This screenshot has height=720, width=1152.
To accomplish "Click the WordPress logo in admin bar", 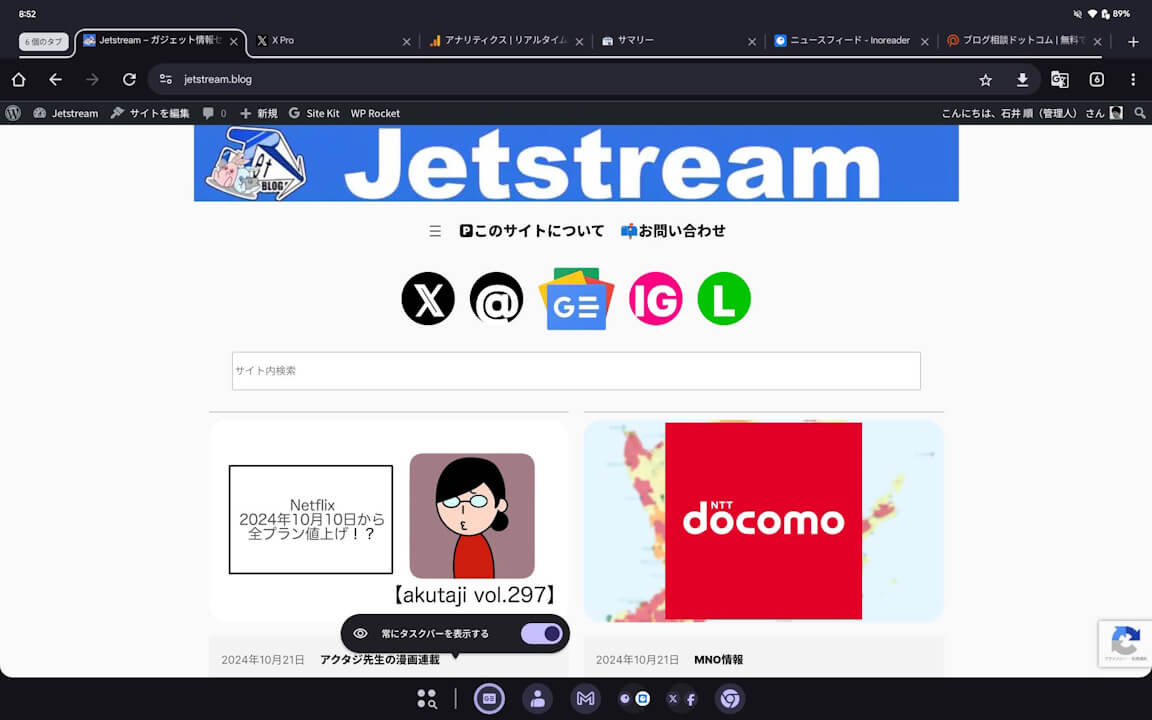I will (13, 113).
